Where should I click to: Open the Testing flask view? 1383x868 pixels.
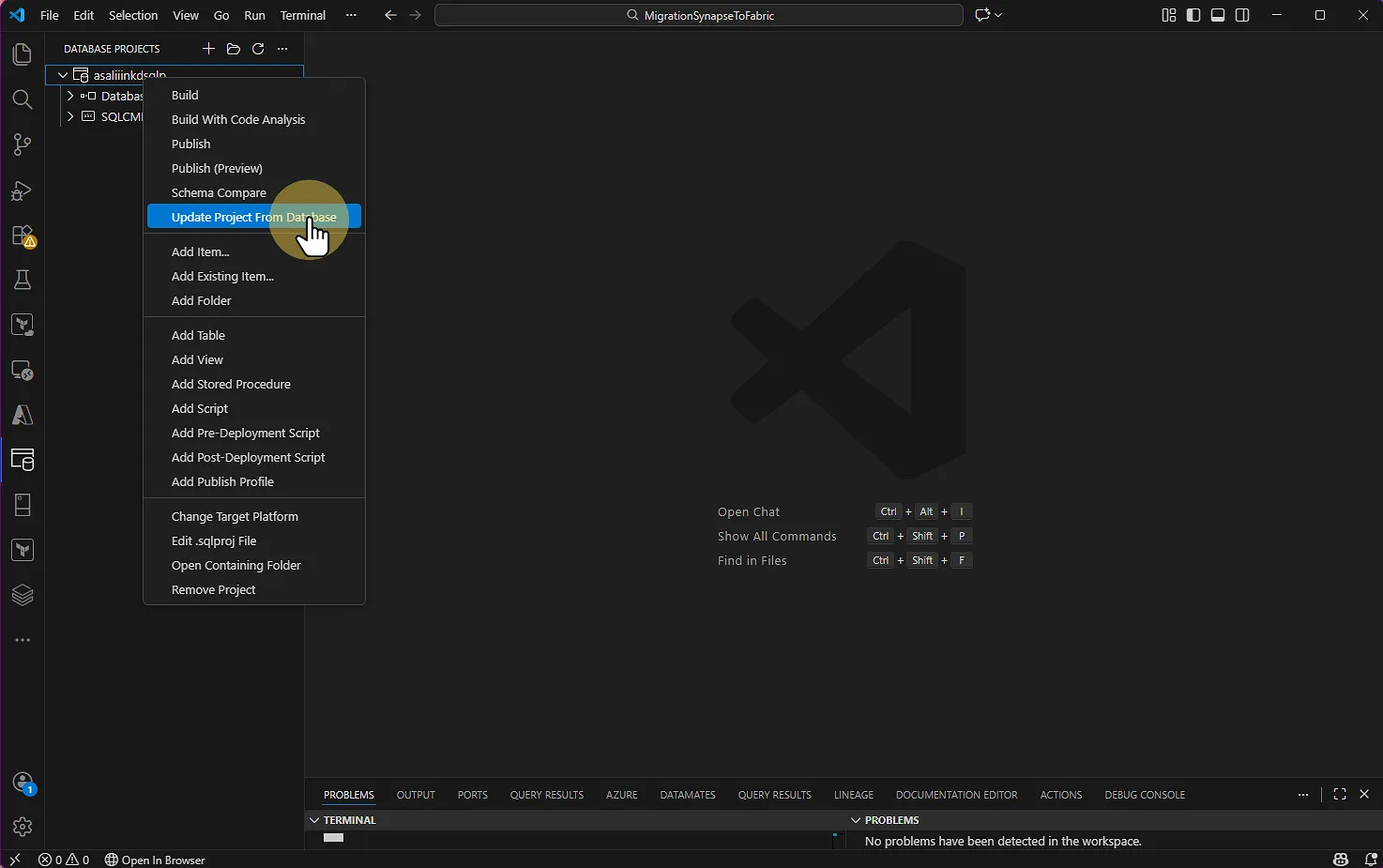(x=22, y=280)
